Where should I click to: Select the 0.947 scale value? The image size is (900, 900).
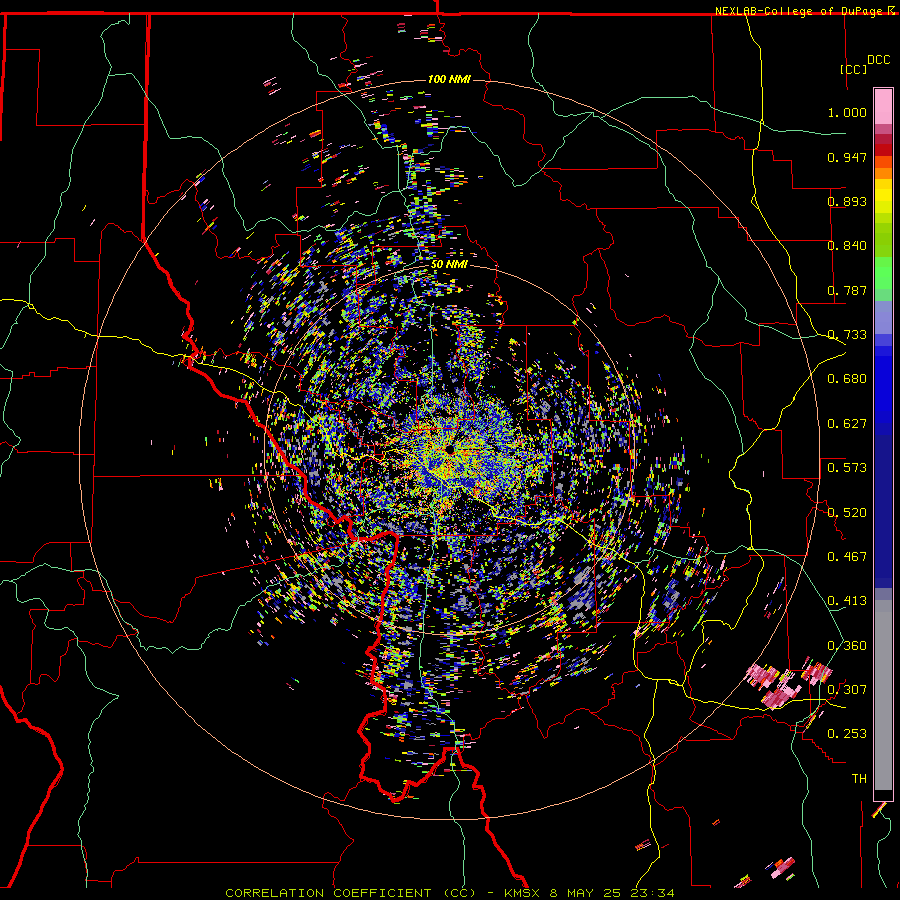847,157
